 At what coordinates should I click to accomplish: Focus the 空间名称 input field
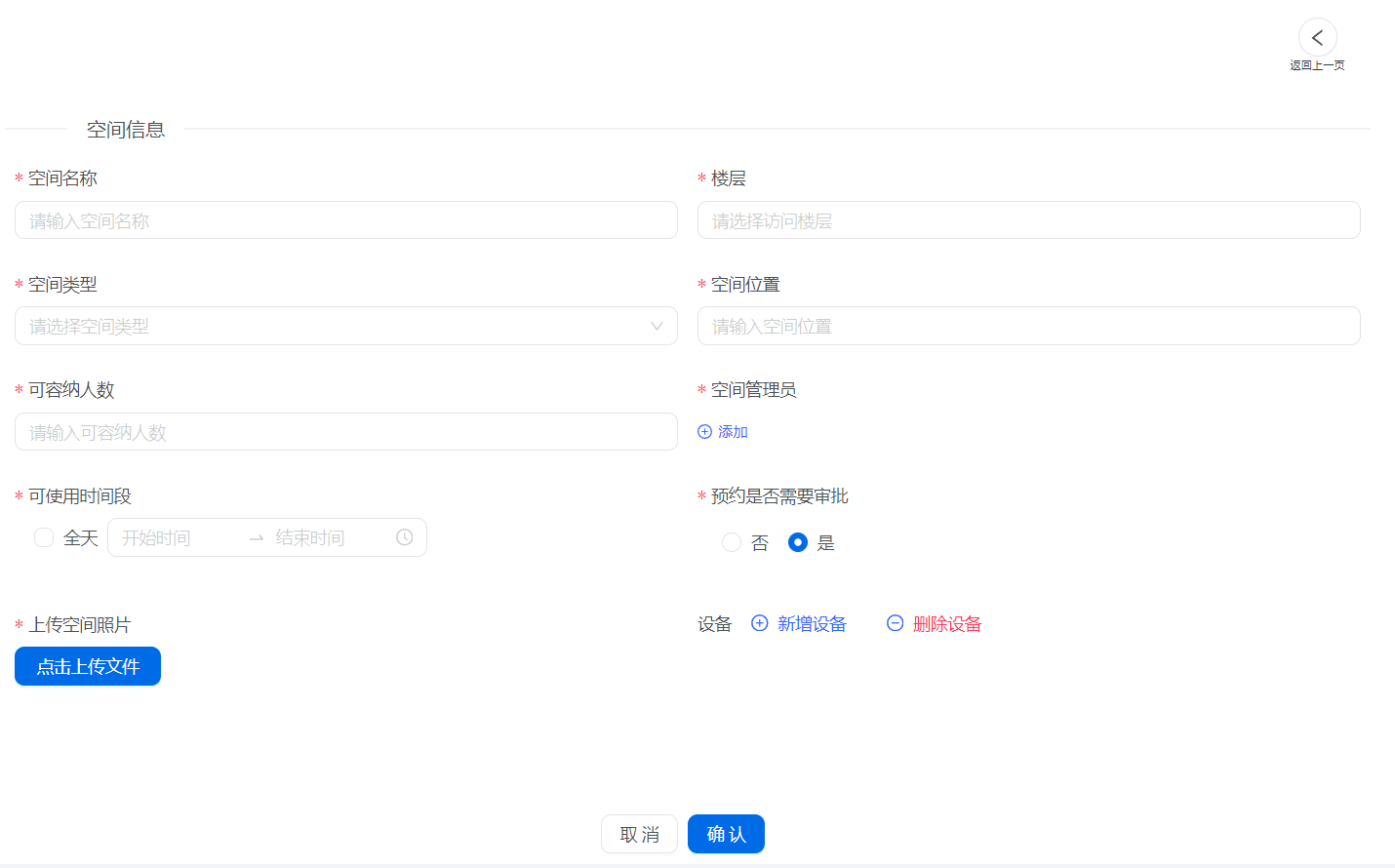(x=345, y=220)
